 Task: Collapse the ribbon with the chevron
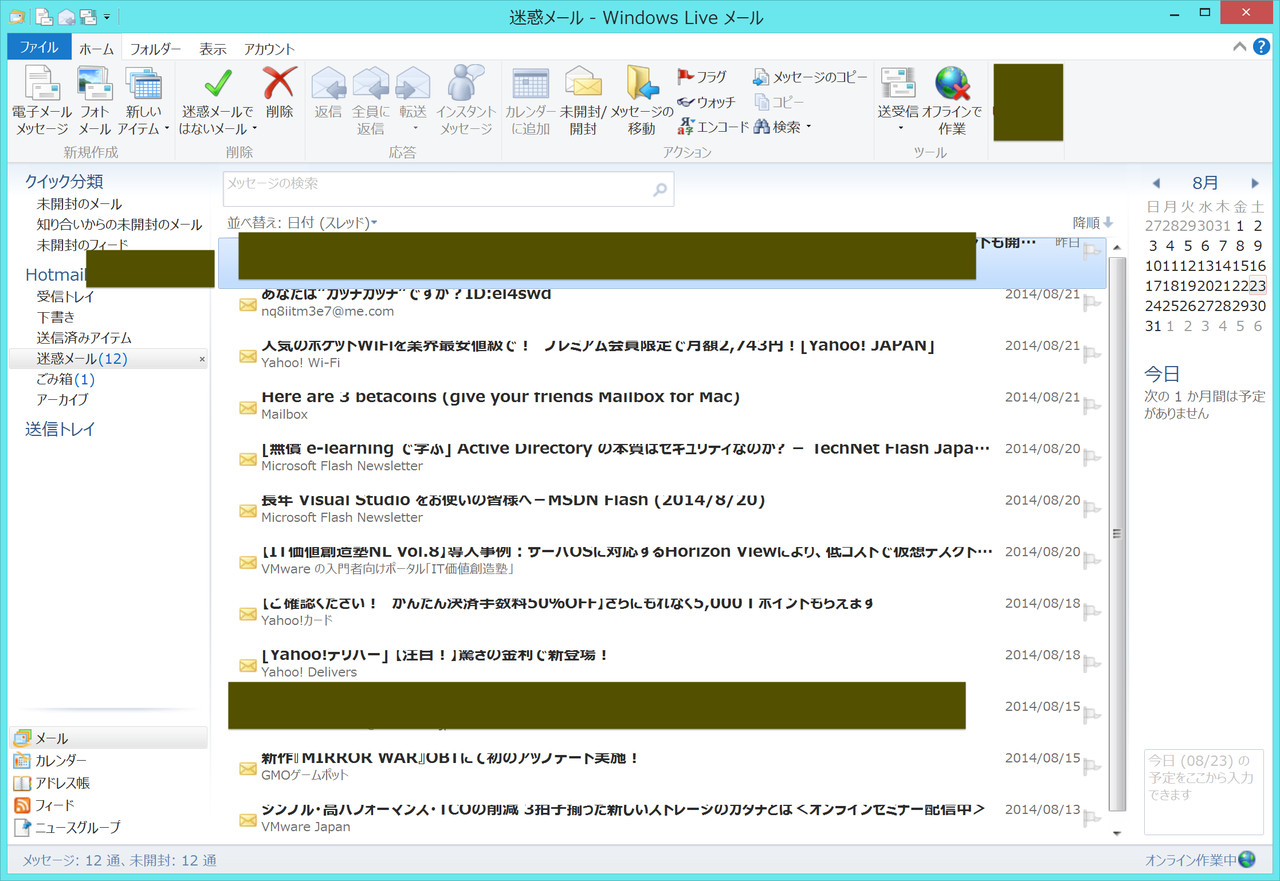pyautogui.click(x=1240, y=47)
